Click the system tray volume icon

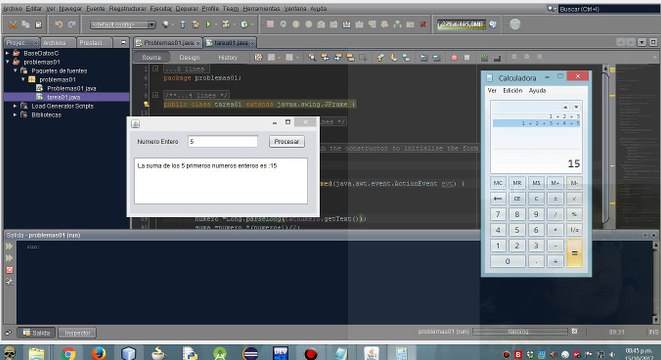click(x=612, y=354)
